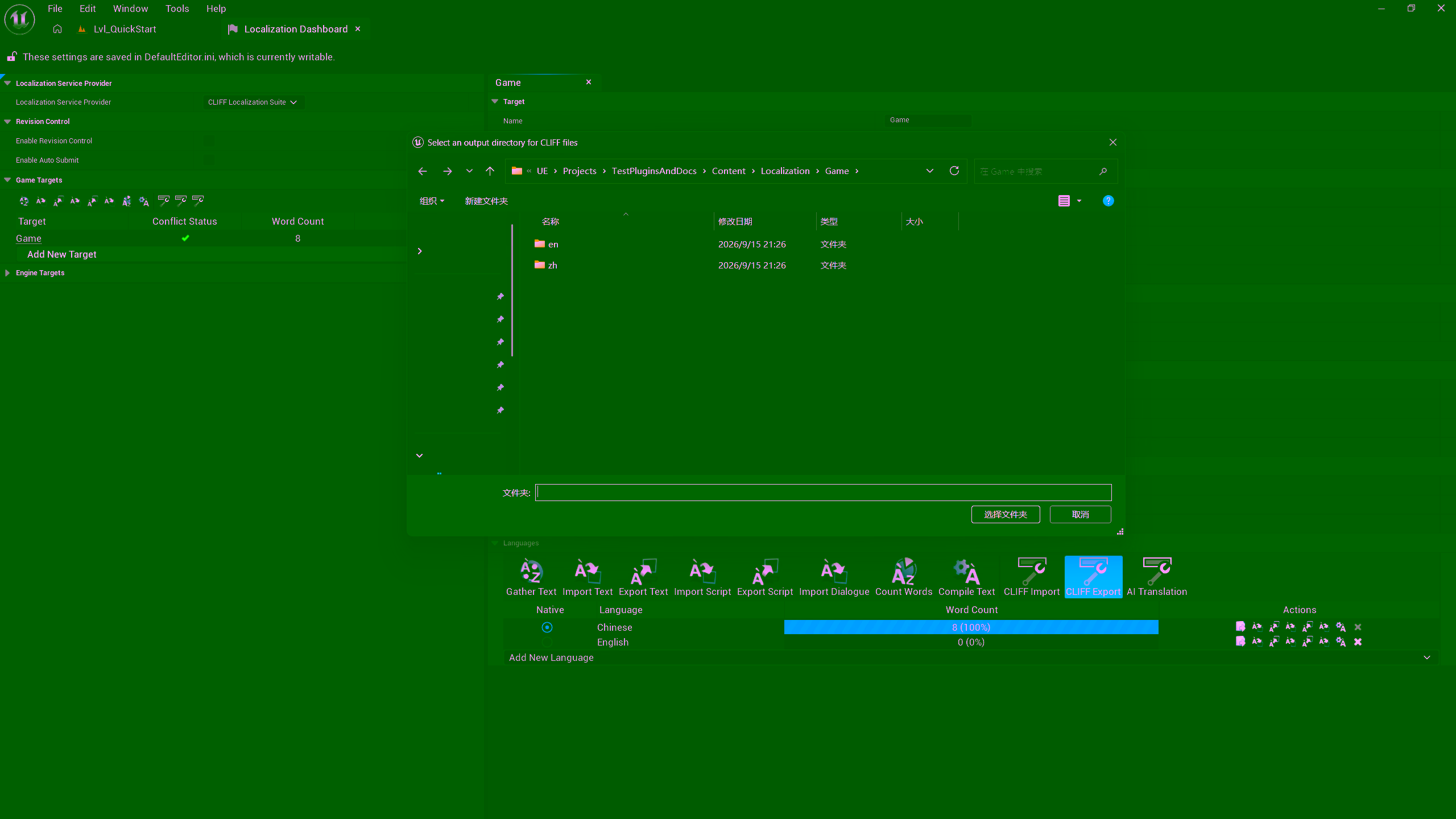
Task: Delete the English language row
Action: click(x=1358, y=642)
